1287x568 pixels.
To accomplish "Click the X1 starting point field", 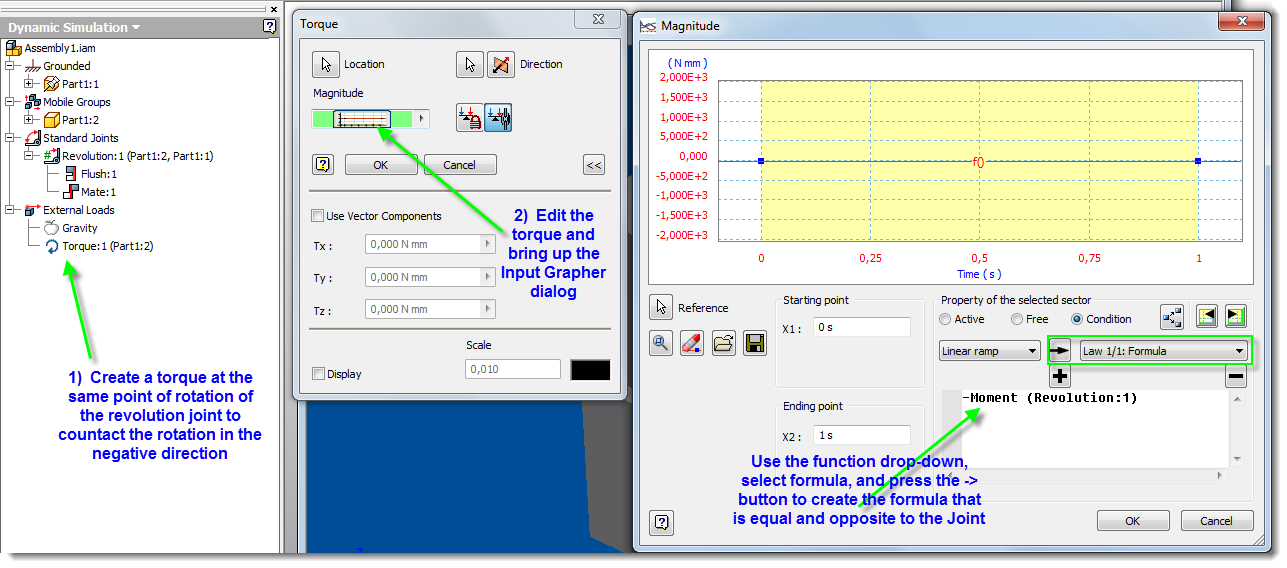I will [x=861, y=328].
